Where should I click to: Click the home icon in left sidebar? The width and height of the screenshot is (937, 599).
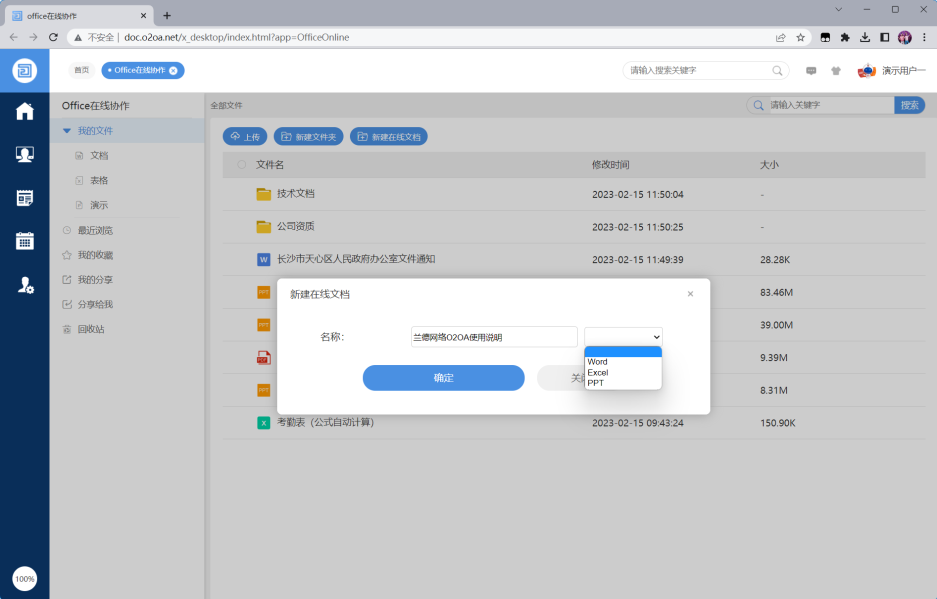pyautogui.click(x=25, y=111)
